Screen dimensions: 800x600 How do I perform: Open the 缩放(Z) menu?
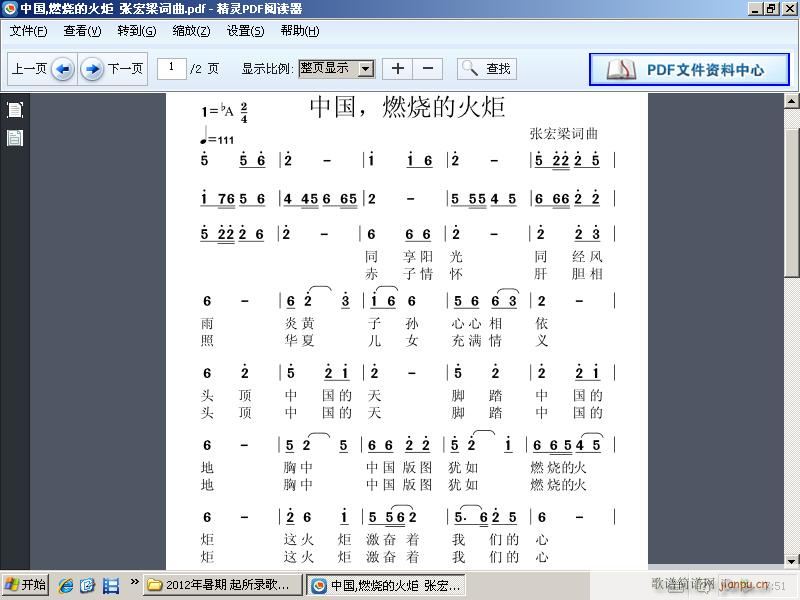190,31
